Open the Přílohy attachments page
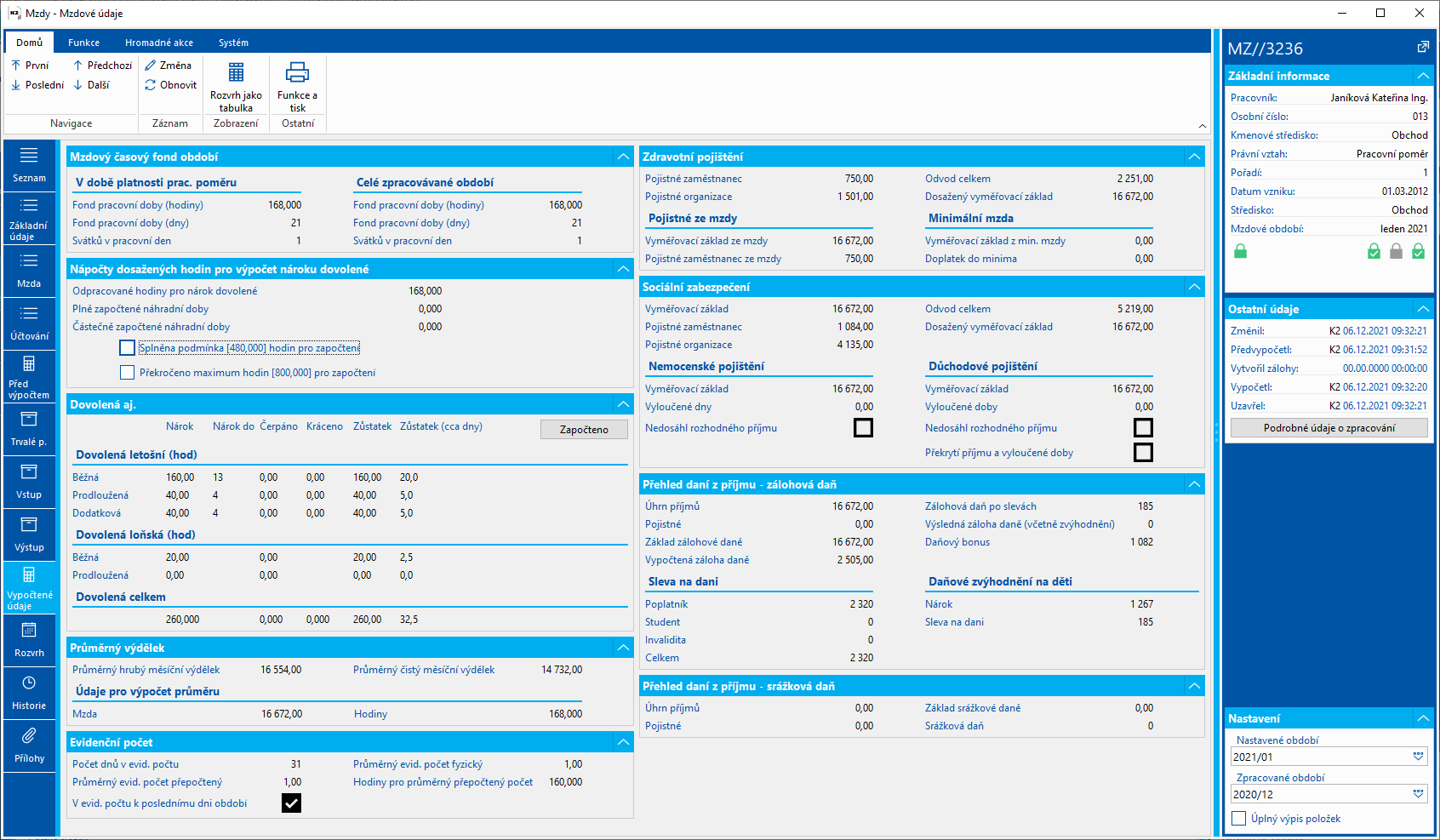Screen dimensions: 1440x840 (29, 746)
